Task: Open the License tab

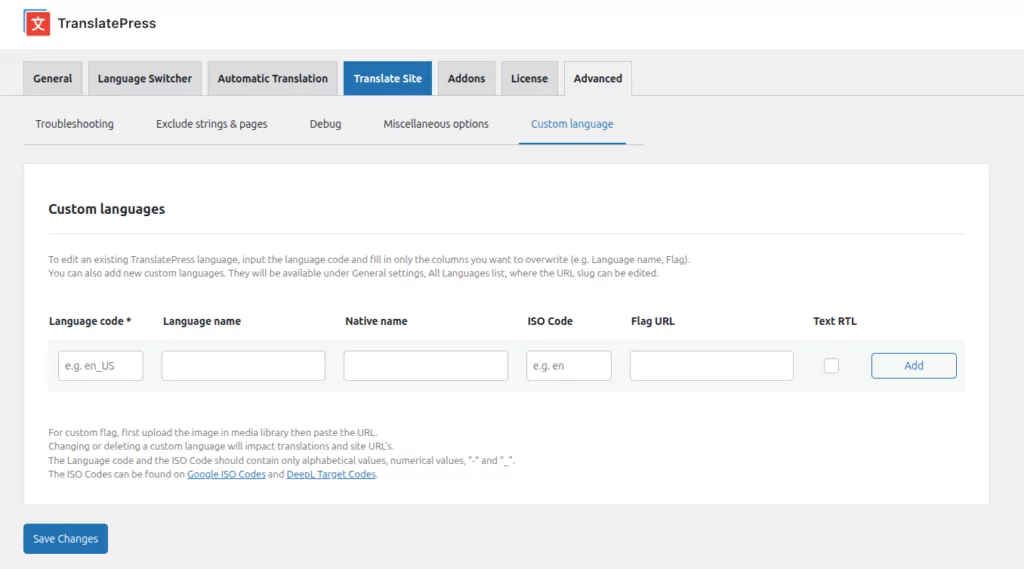Action: (x=529, y=78)
